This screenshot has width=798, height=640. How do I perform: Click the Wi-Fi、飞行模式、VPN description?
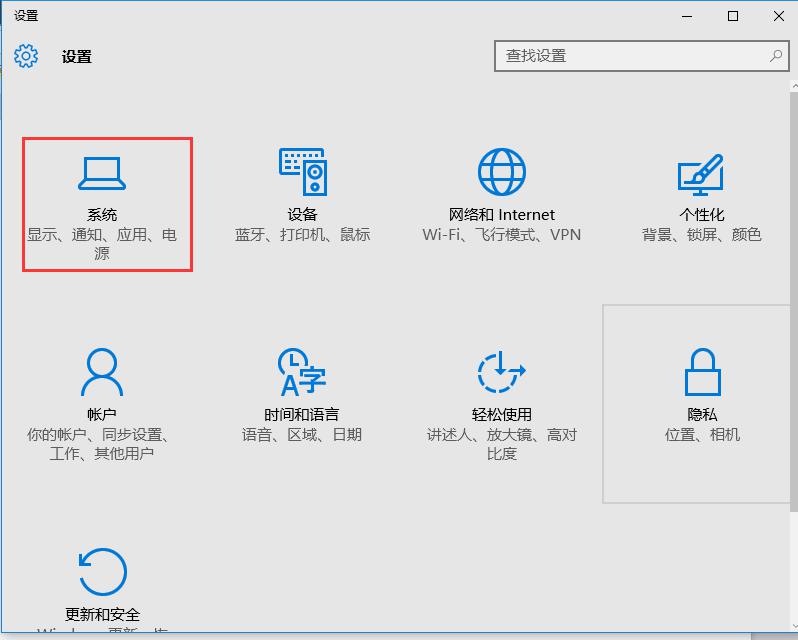[502, 235]
